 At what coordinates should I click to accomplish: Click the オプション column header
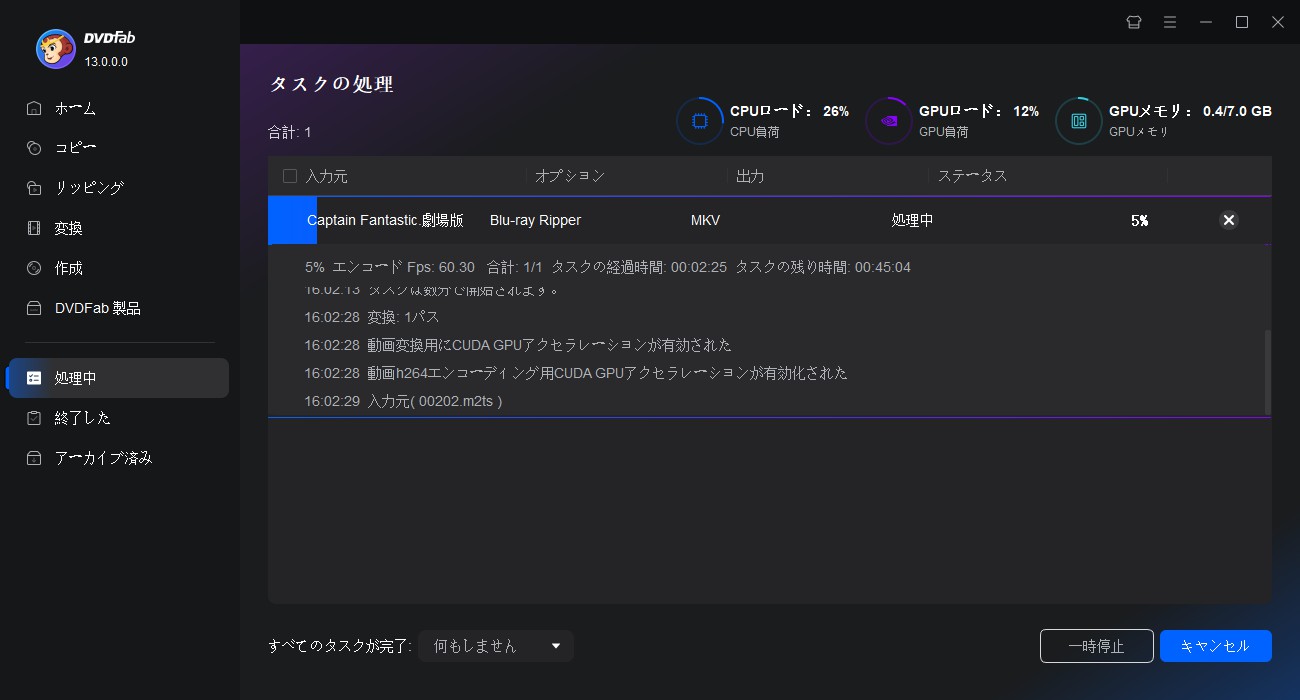click(x=570, y=176)
